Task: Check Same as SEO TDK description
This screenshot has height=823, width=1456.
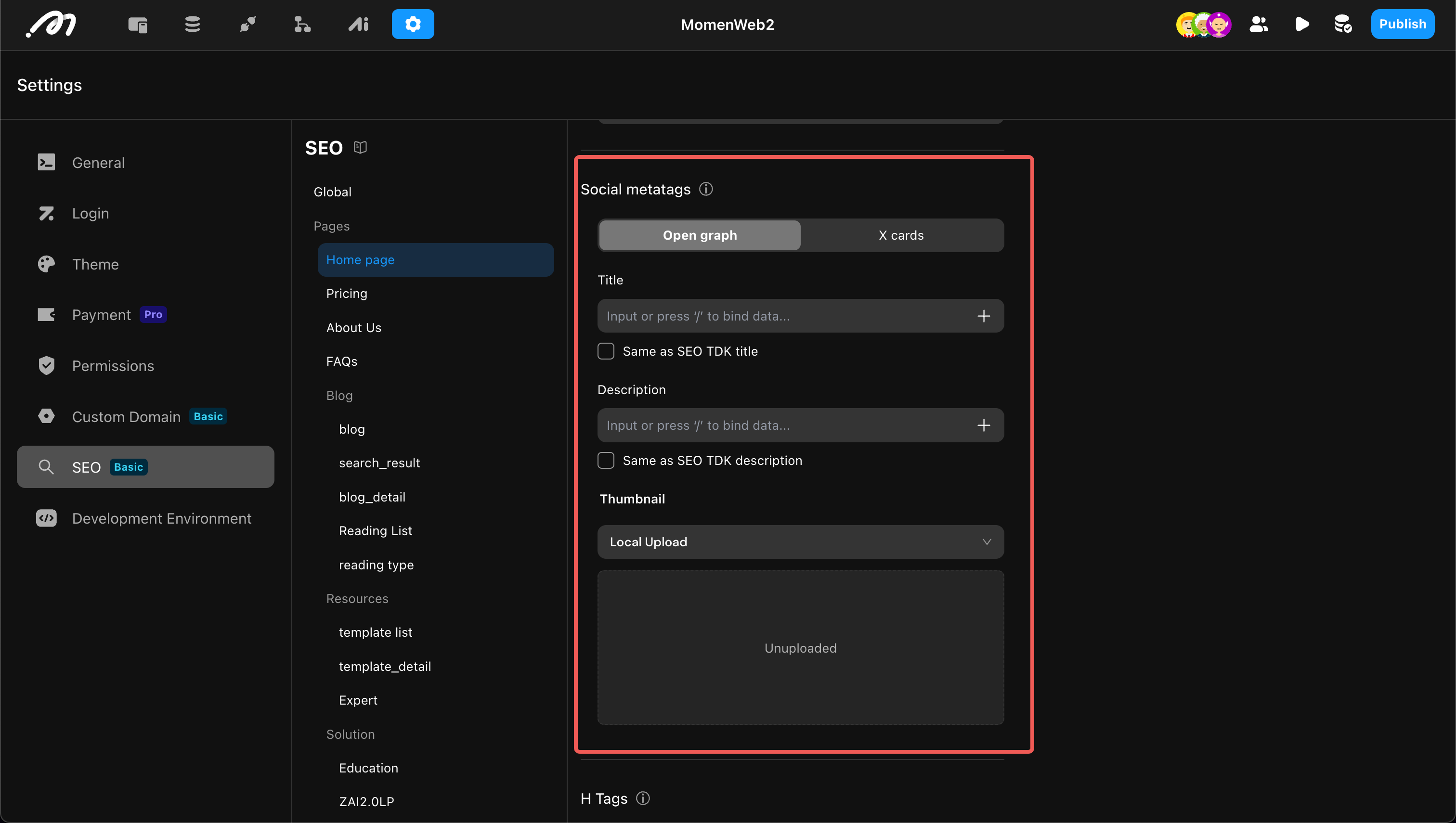Action: tap(606, 461)
